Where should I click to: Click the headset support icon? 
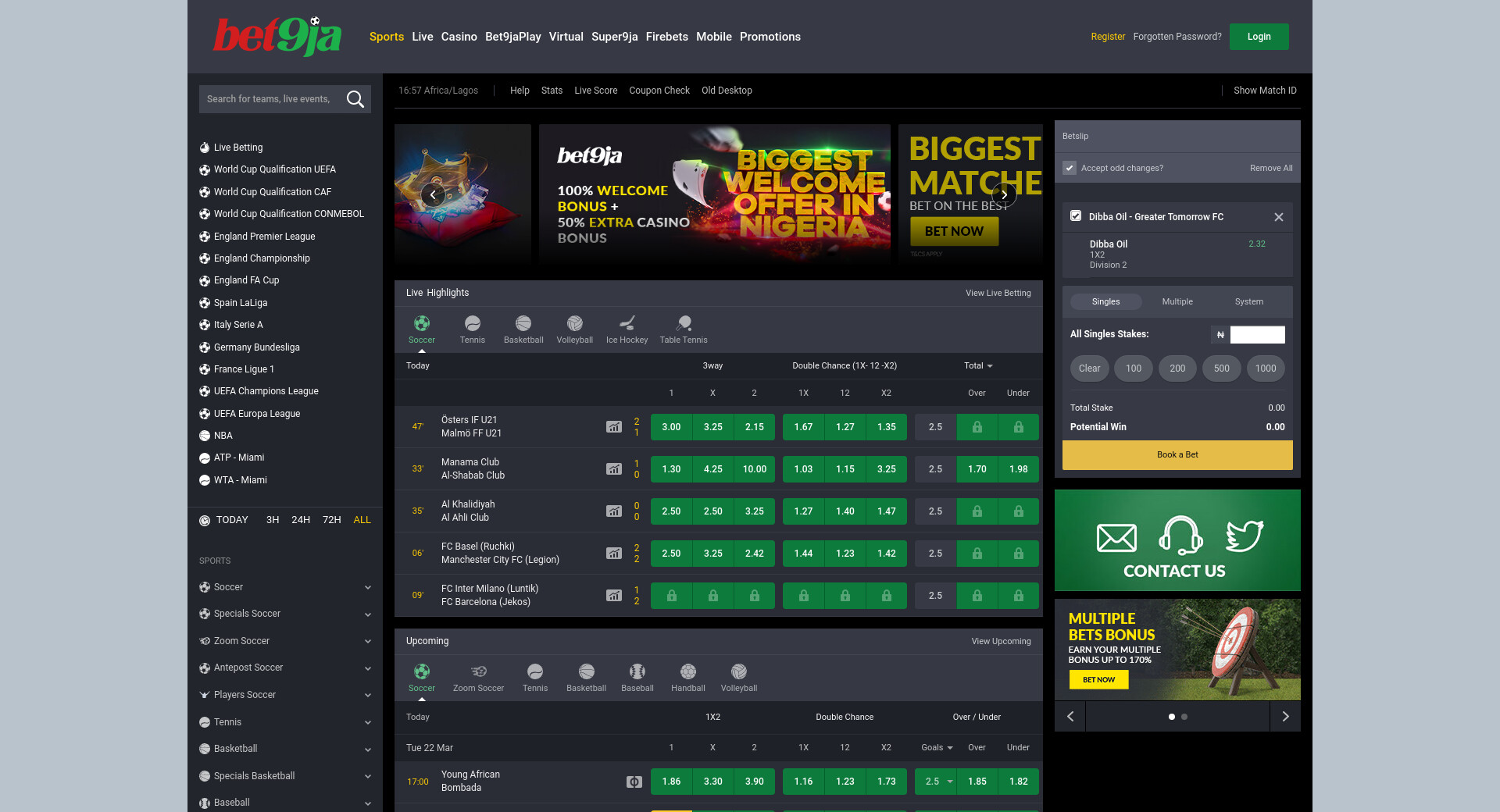[1180, 536]
